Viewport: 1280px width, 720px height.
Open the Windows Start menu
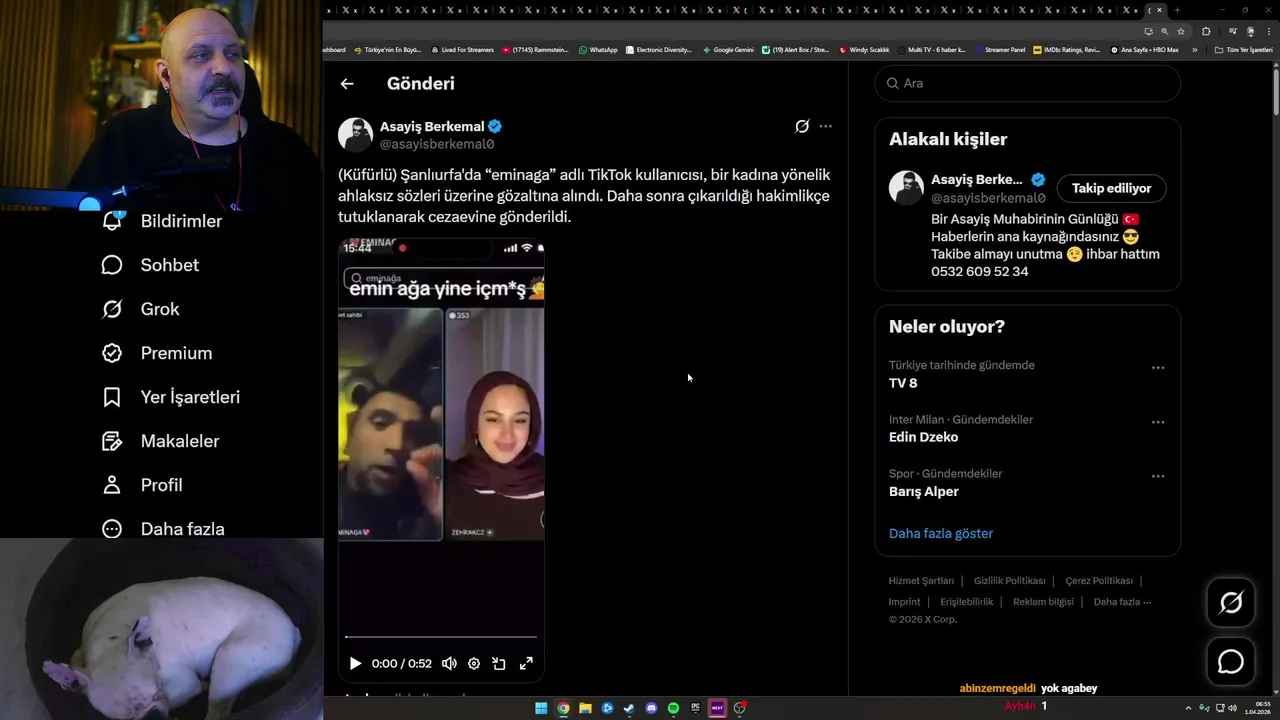coord(541,708)
